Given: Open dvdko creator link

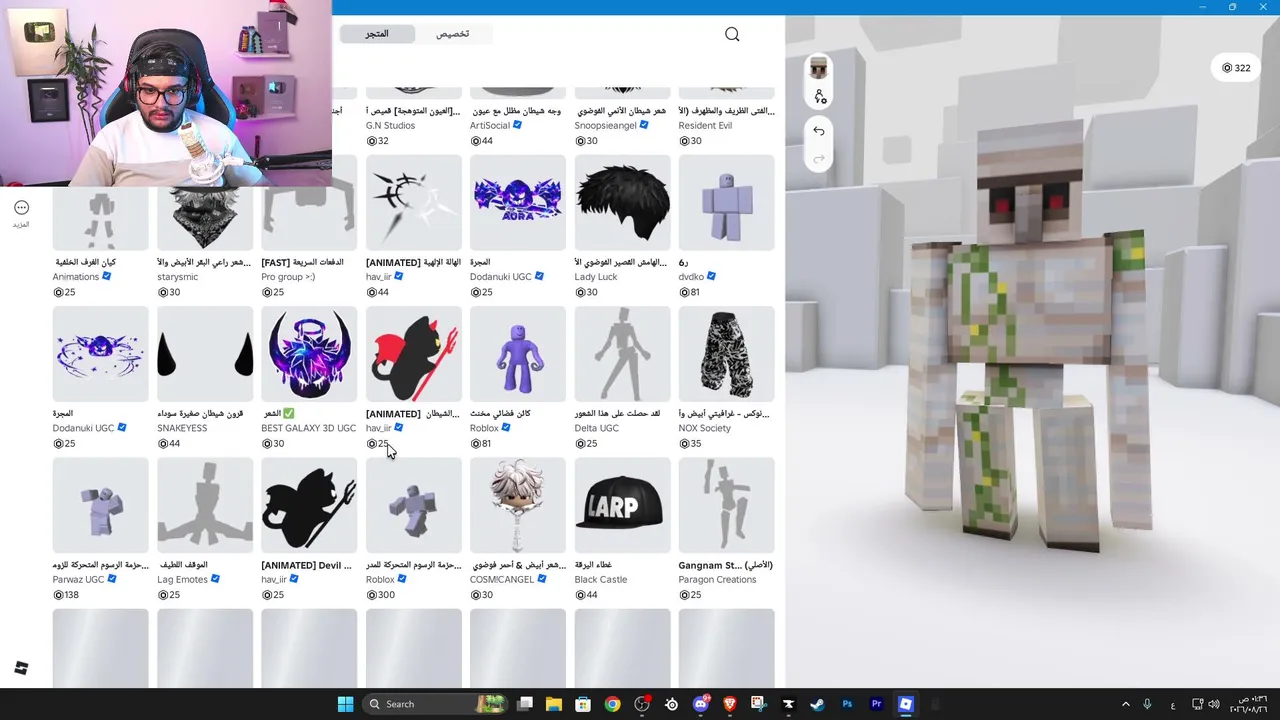Looking at the screenshot, I should [x=691, y=277].
